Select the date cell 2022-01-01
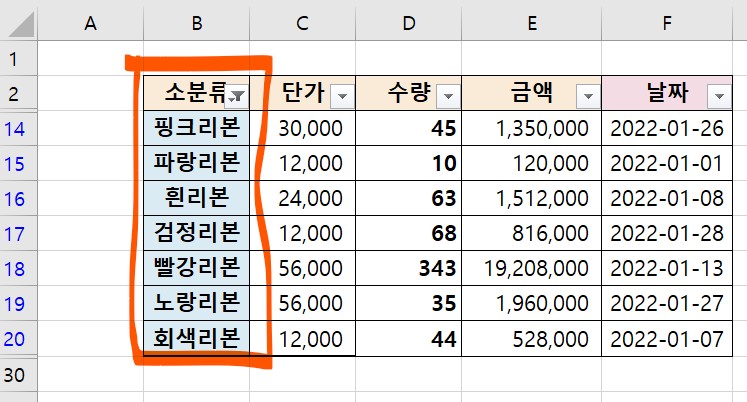This screenshot has height=402, width=747. (667, 163)
